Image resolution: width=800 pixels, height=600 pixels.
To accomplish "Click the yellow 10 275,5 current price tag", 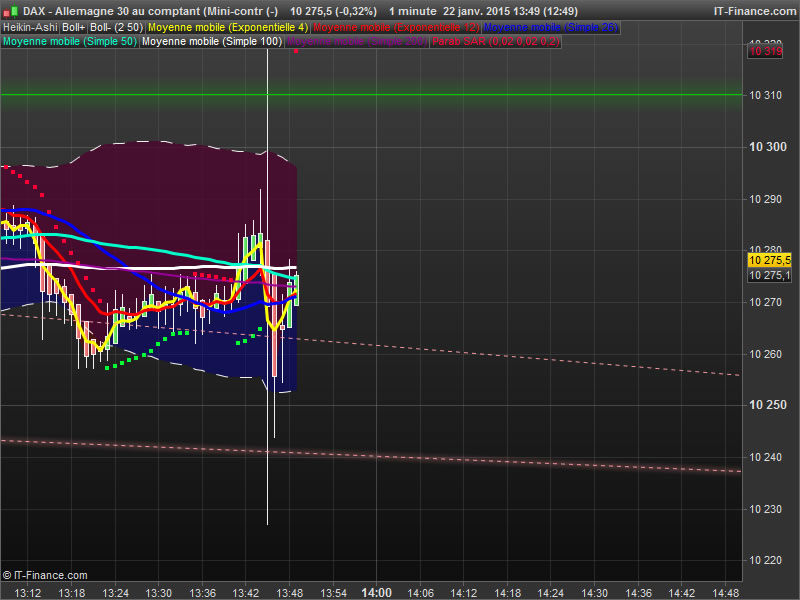I will [769, 260].
